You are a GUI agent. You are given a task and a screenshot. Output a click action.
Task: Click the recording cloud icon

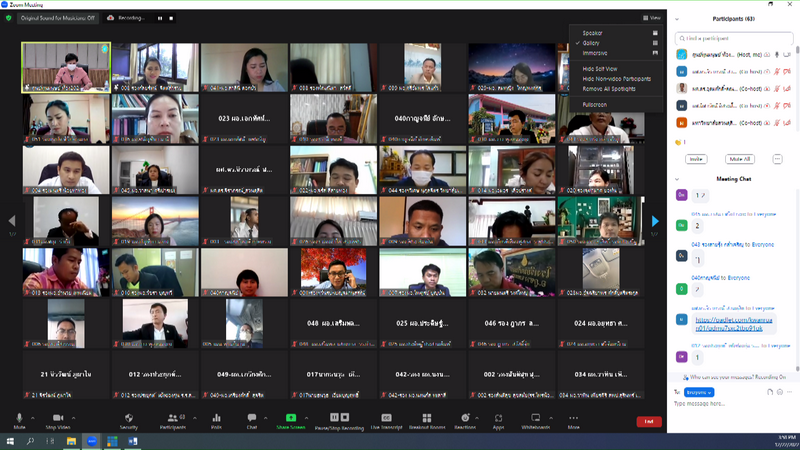(110, 18)
